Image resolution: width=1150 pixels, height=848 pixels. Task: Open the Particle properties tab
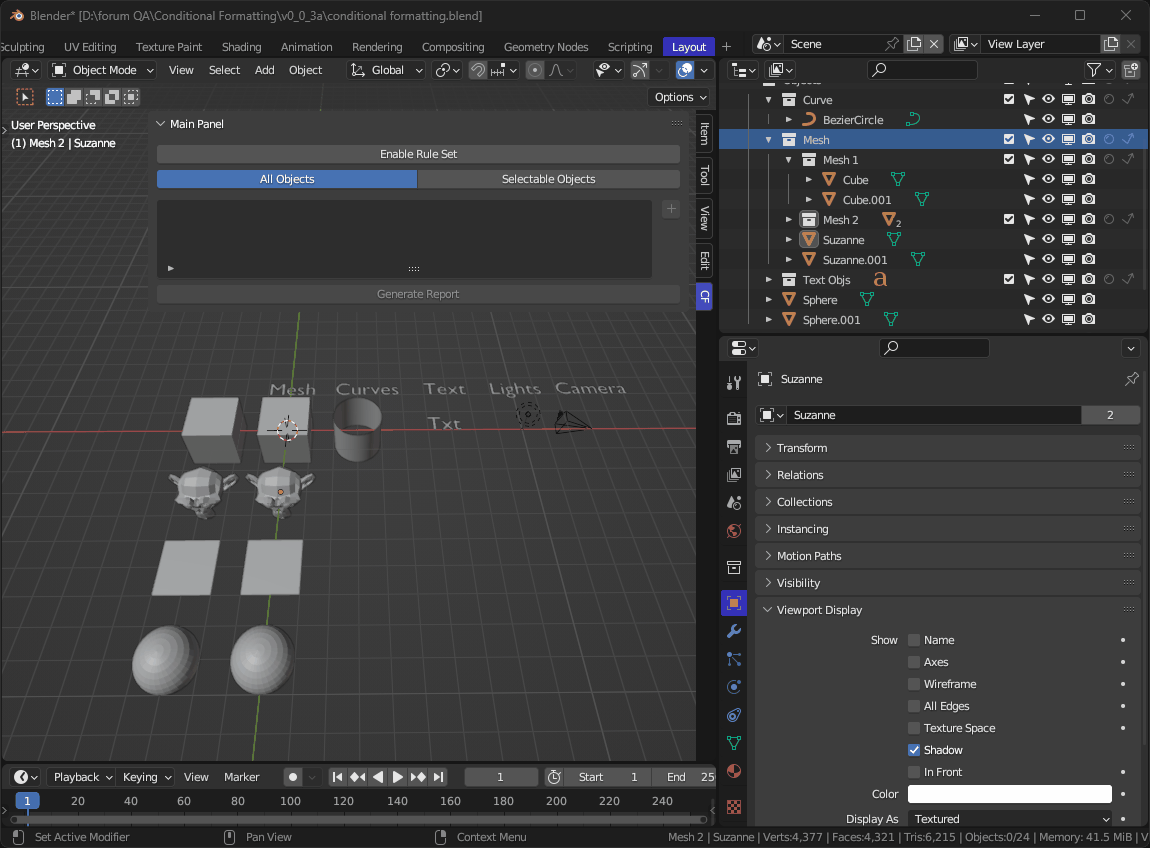click(x=734, y=659)
